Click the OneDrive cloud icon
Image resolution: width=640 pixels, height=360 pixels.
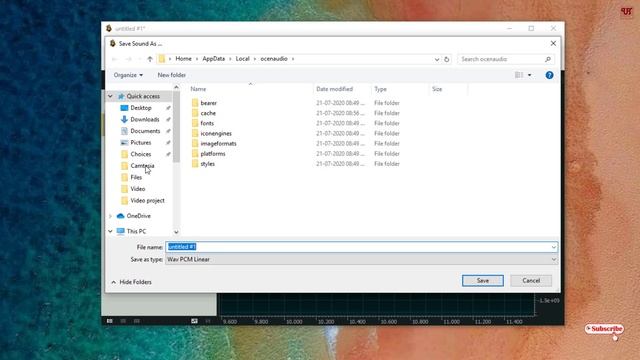click(120, 216)
